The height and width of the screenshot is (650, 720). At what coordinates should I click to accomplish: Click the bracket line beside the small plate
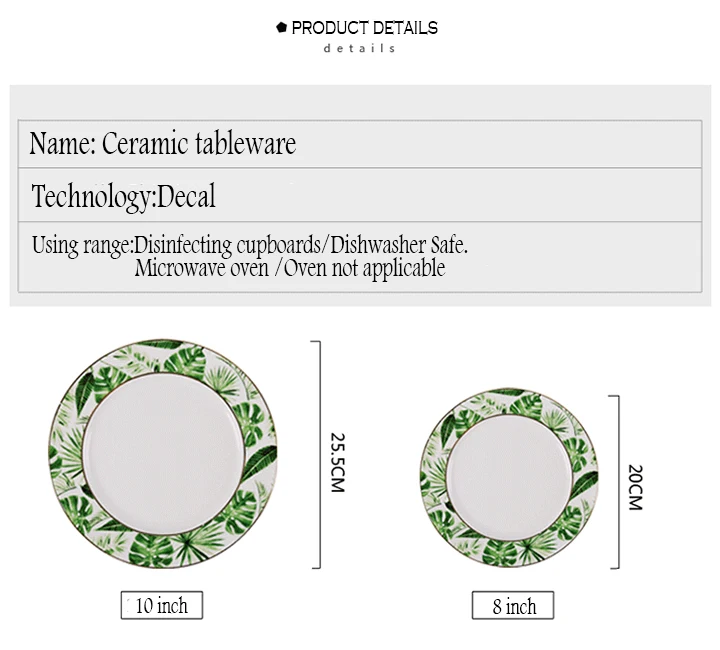pyautogui.click(x=618, y=482)
